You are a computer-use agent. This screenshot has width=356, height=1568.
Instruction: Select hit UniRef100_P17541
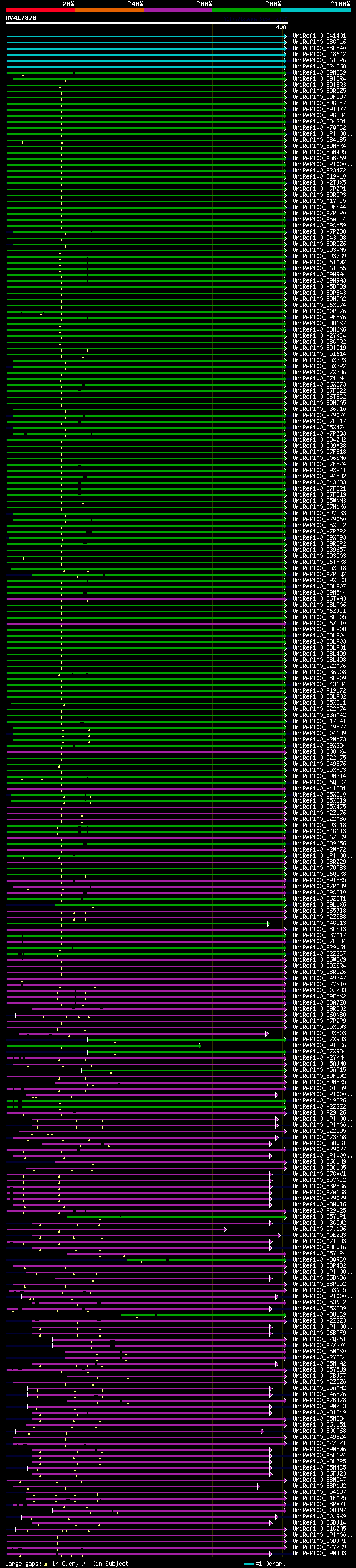point(319,721)
